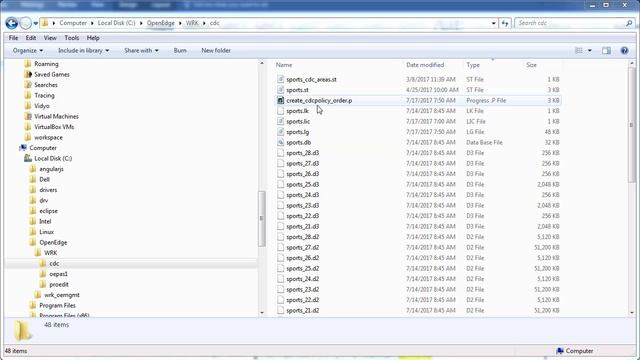The width and height of the screenshot is (640, 360).
Task: Select the OpenEdge breadcrumb segment
Action: click(x=160, y=23)
